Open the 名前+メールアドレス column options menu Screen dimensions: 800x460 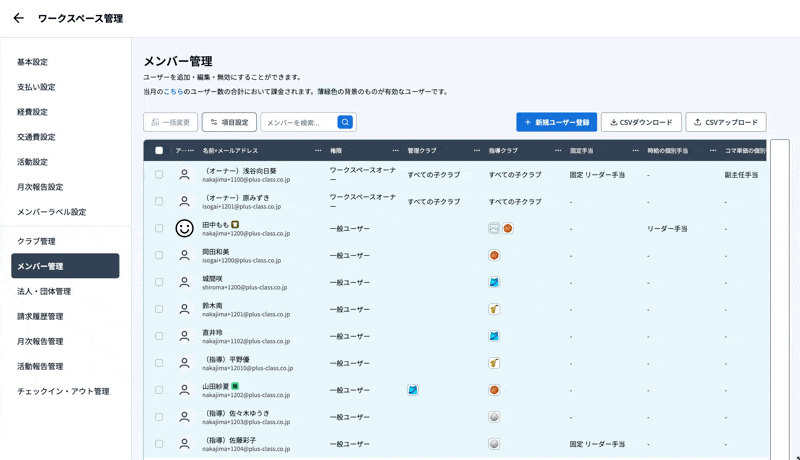(318, 151)
